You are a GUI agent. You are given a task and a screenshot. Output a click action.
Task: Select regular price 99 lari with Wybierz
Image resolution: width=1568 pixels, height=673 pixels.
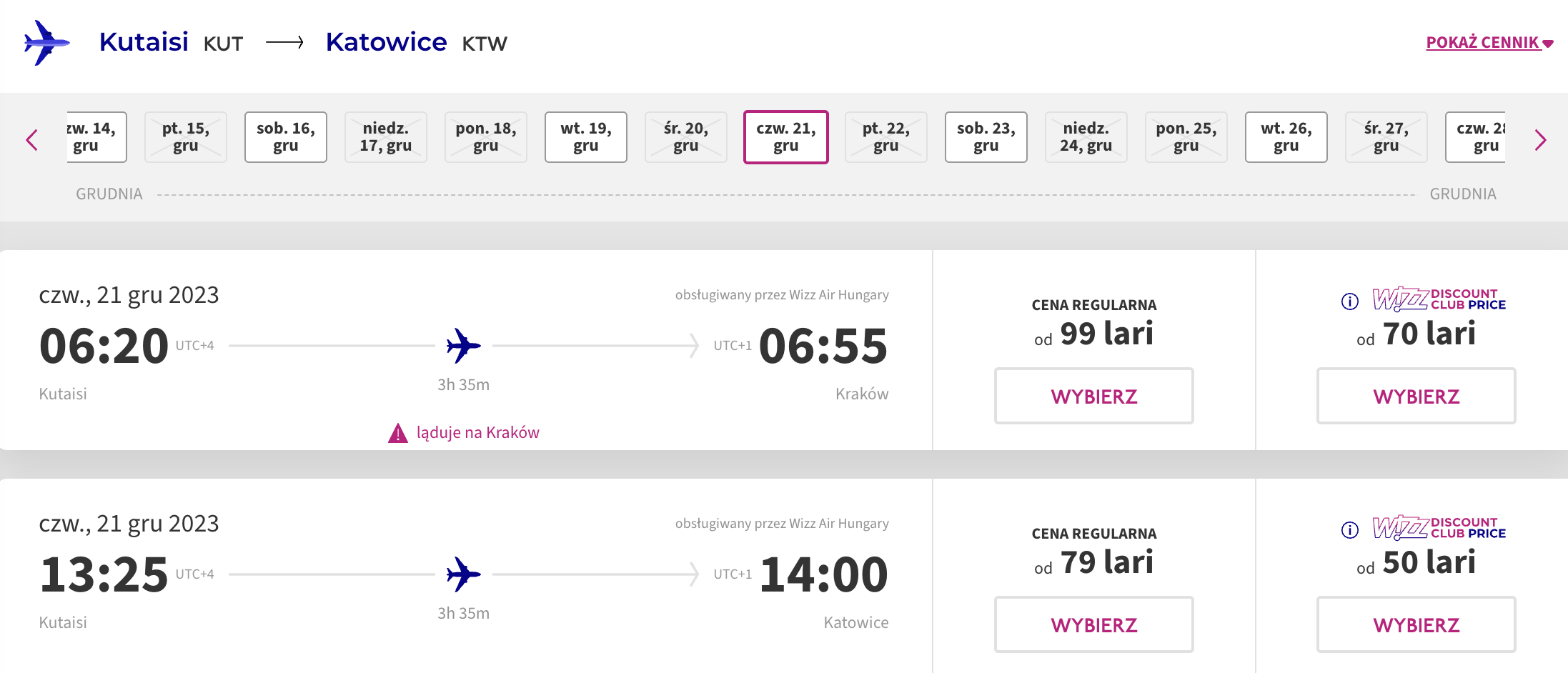1093,397
